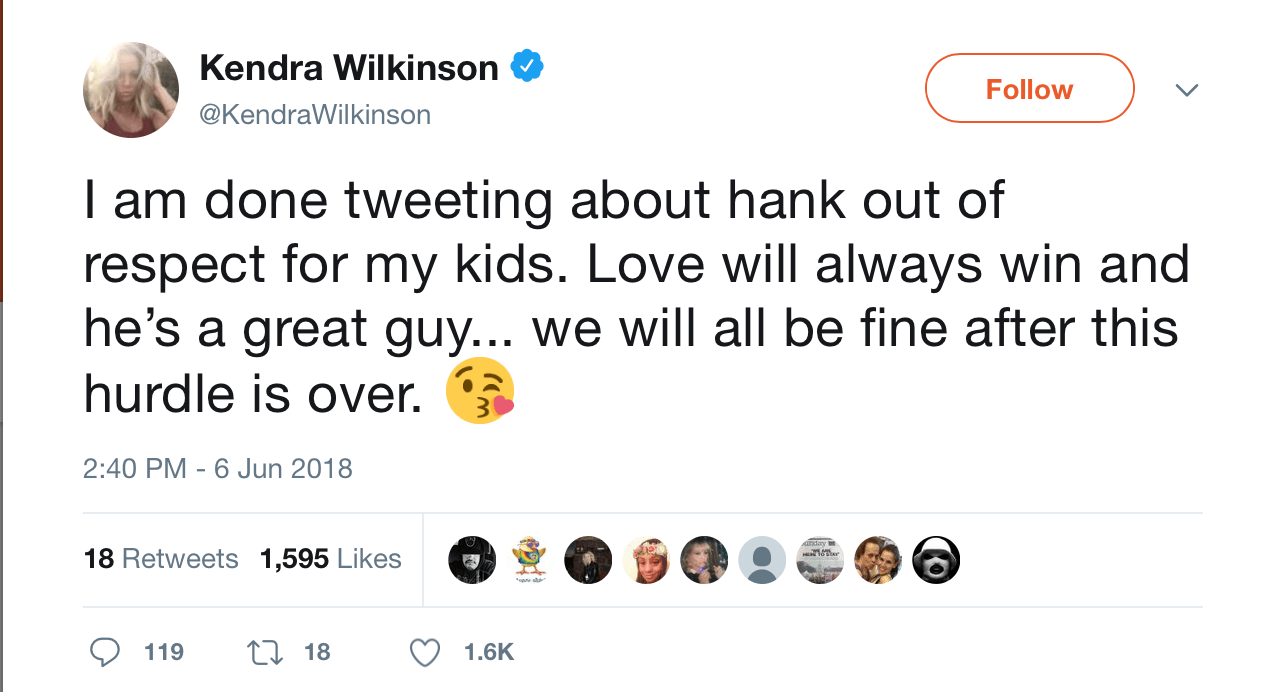Open the 2:40 PM - 6 Jun 2018 timestamp

[x=218, y=468]
